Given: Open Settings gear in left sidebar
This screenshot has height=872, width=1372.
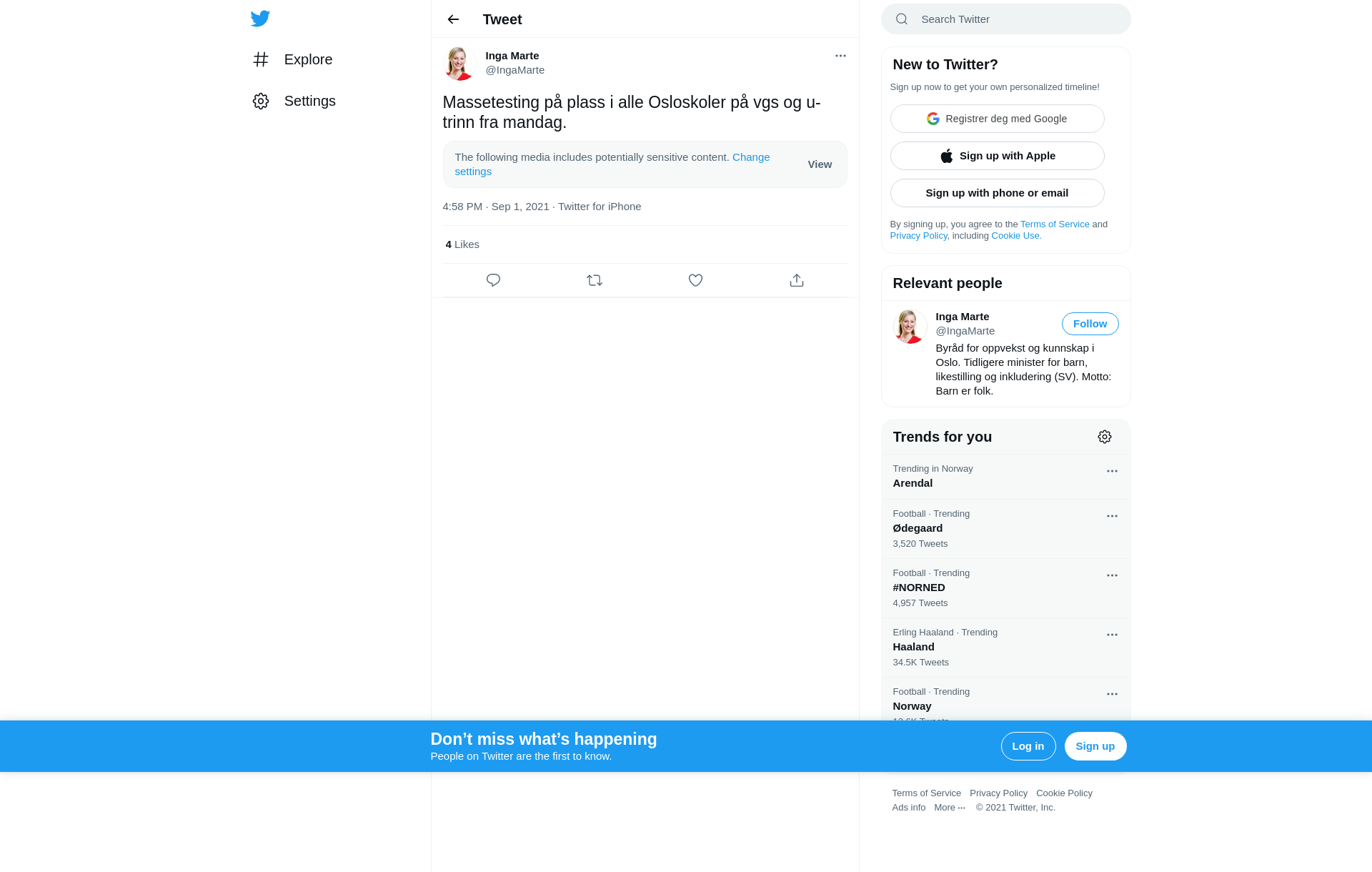Looking at the screenshot, I should [x=261, y=101].
